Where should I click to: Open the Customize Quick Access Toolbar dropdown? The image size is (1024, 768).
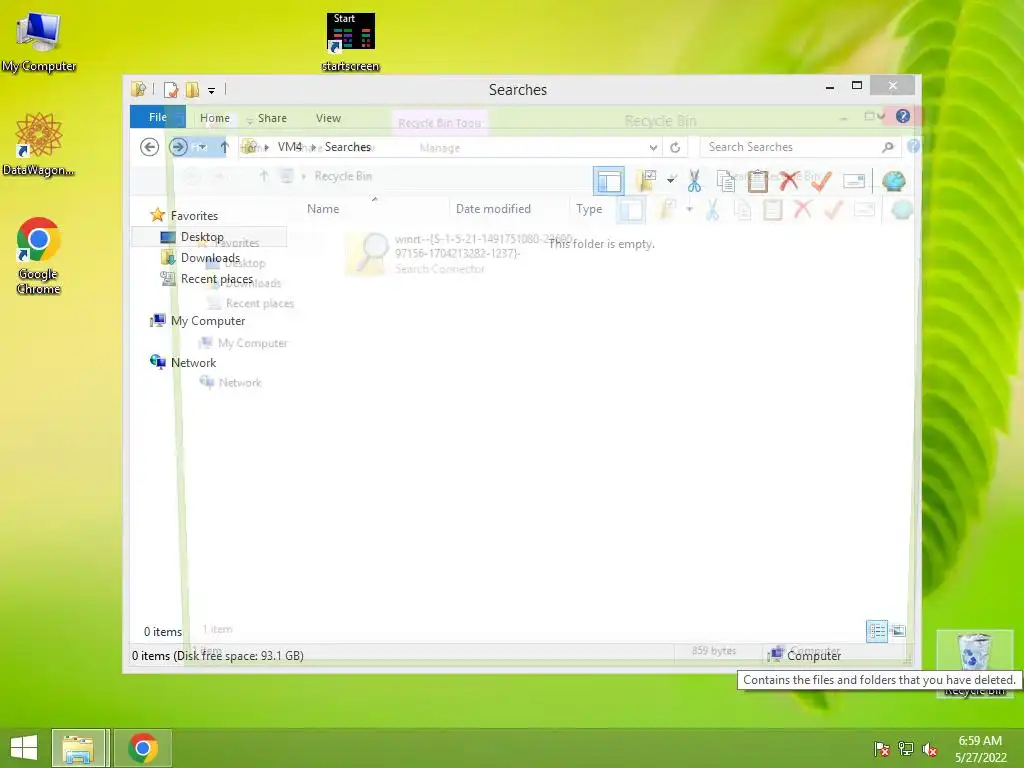212,91
